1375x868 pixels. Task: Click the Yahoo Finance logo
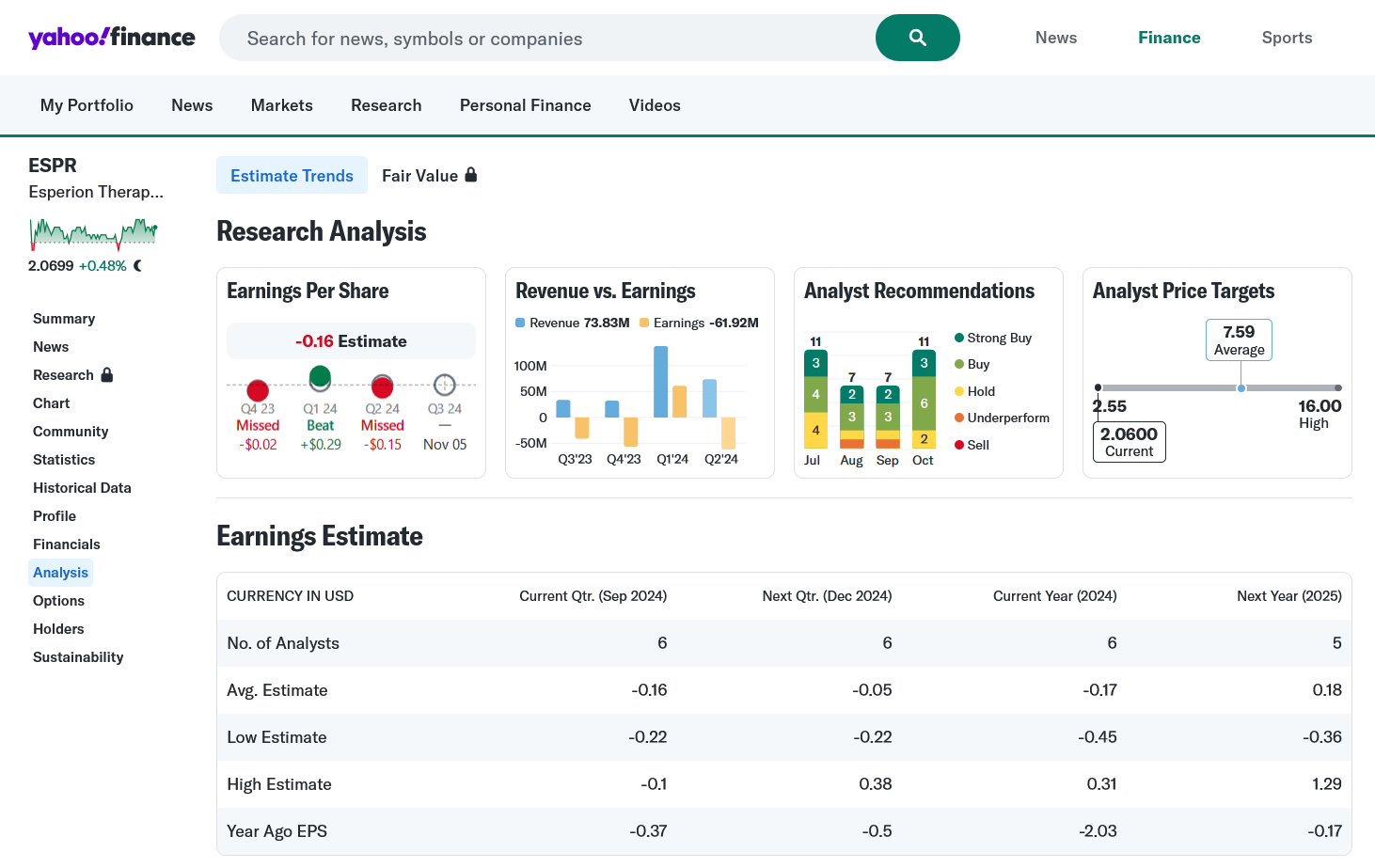tap(112, 38)
